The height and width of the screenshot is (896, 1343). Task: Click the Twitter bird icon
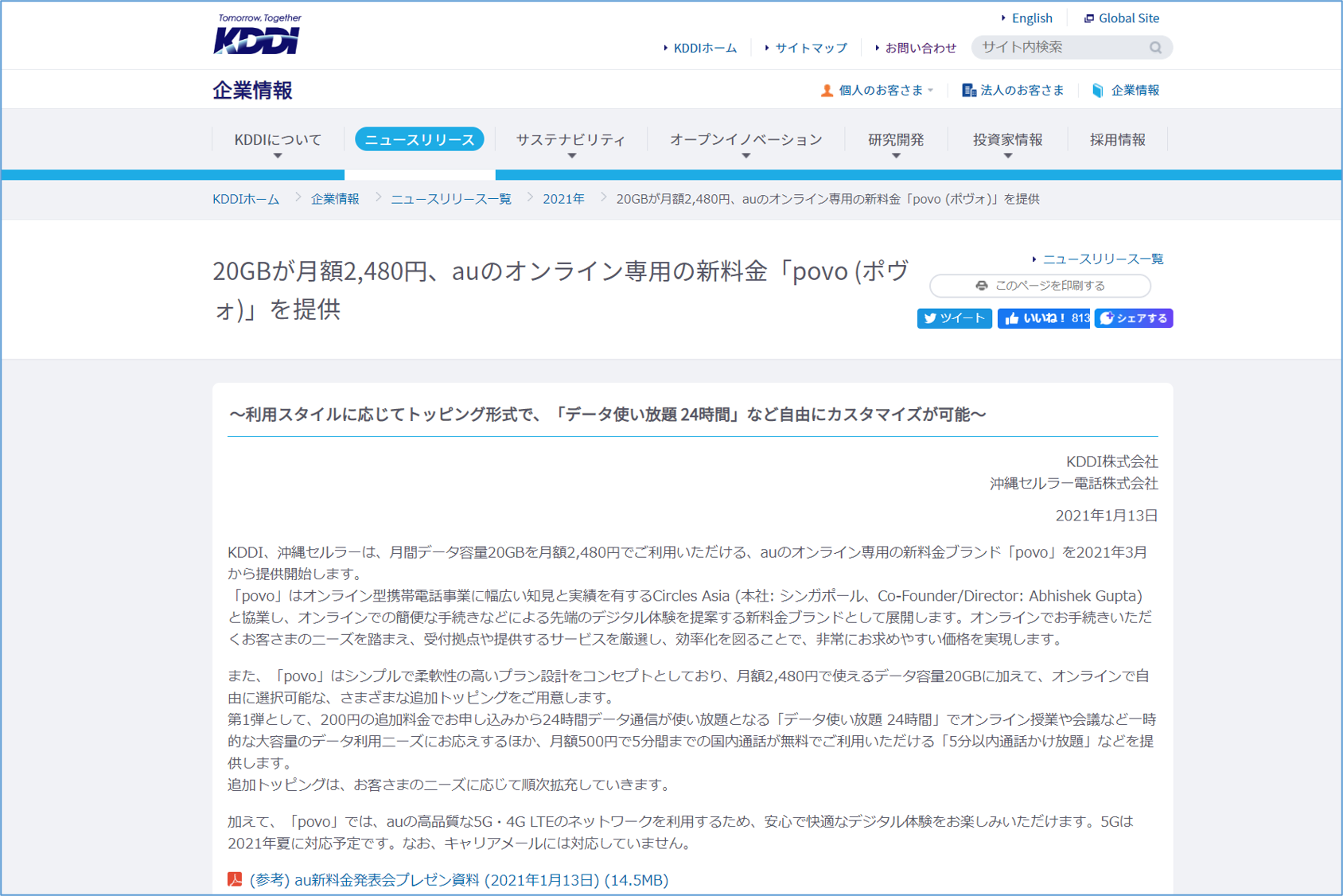930,318
